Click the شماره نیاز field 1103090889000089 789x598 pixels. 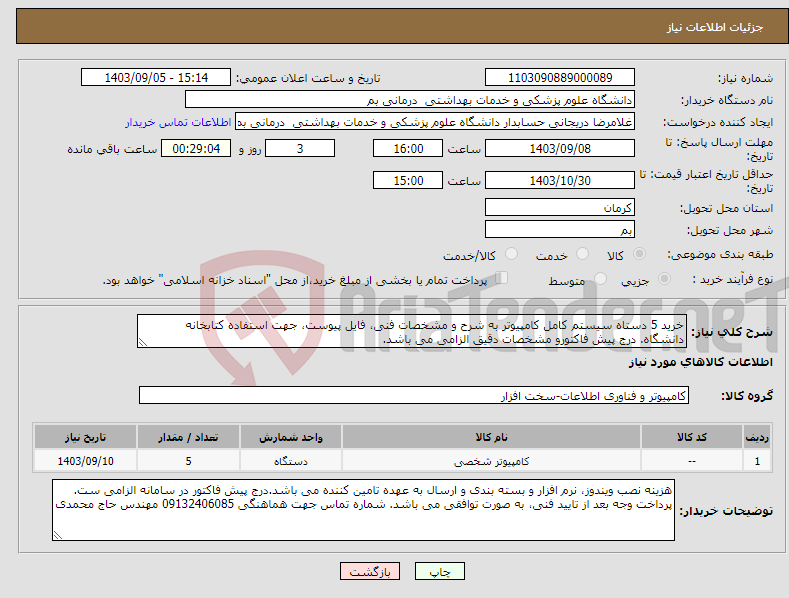560,78
